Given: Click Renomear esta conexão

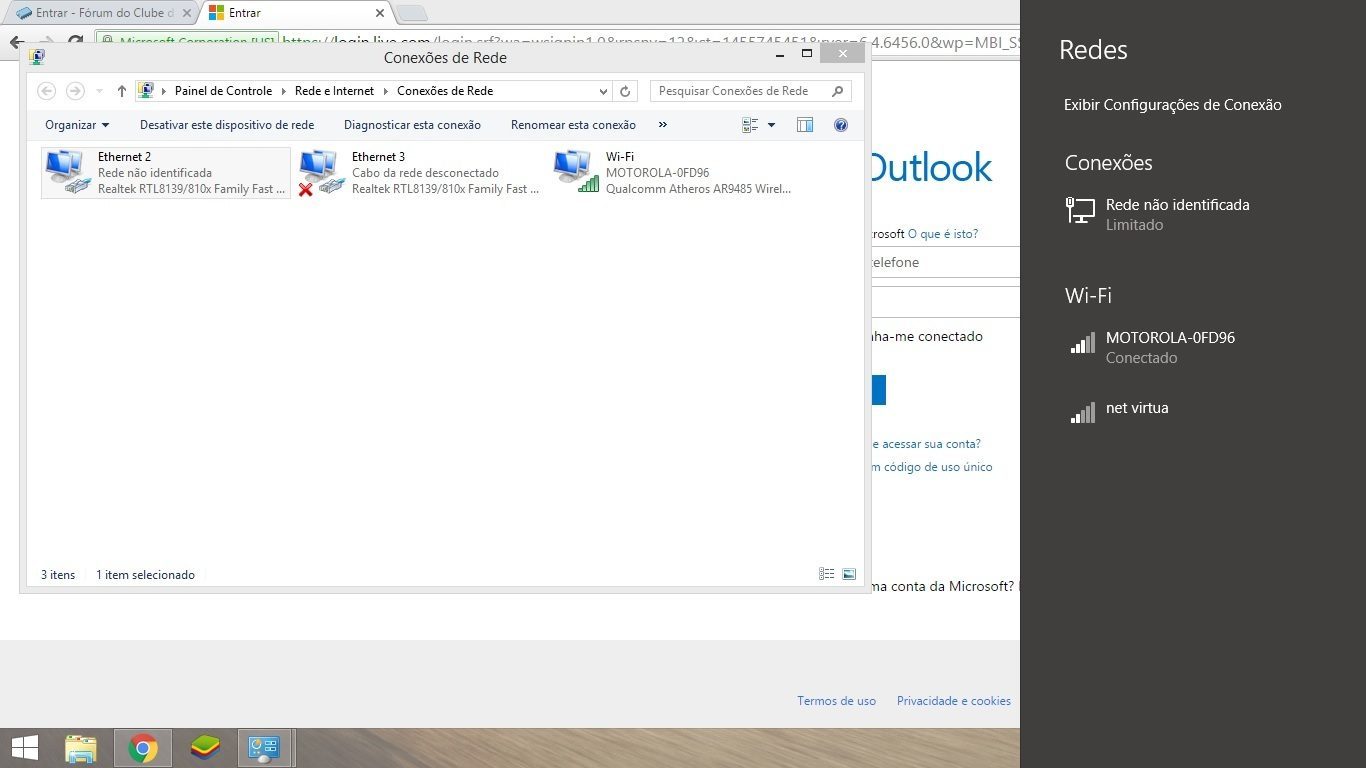Looking at the screenshot, I should 573,125.
